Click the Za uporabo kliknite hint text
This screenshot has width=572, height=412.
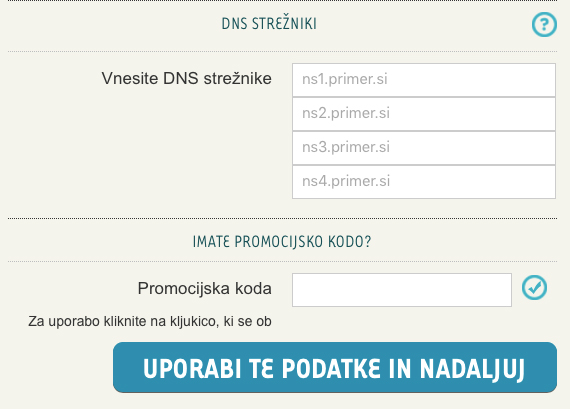click(x=150, y=321)
